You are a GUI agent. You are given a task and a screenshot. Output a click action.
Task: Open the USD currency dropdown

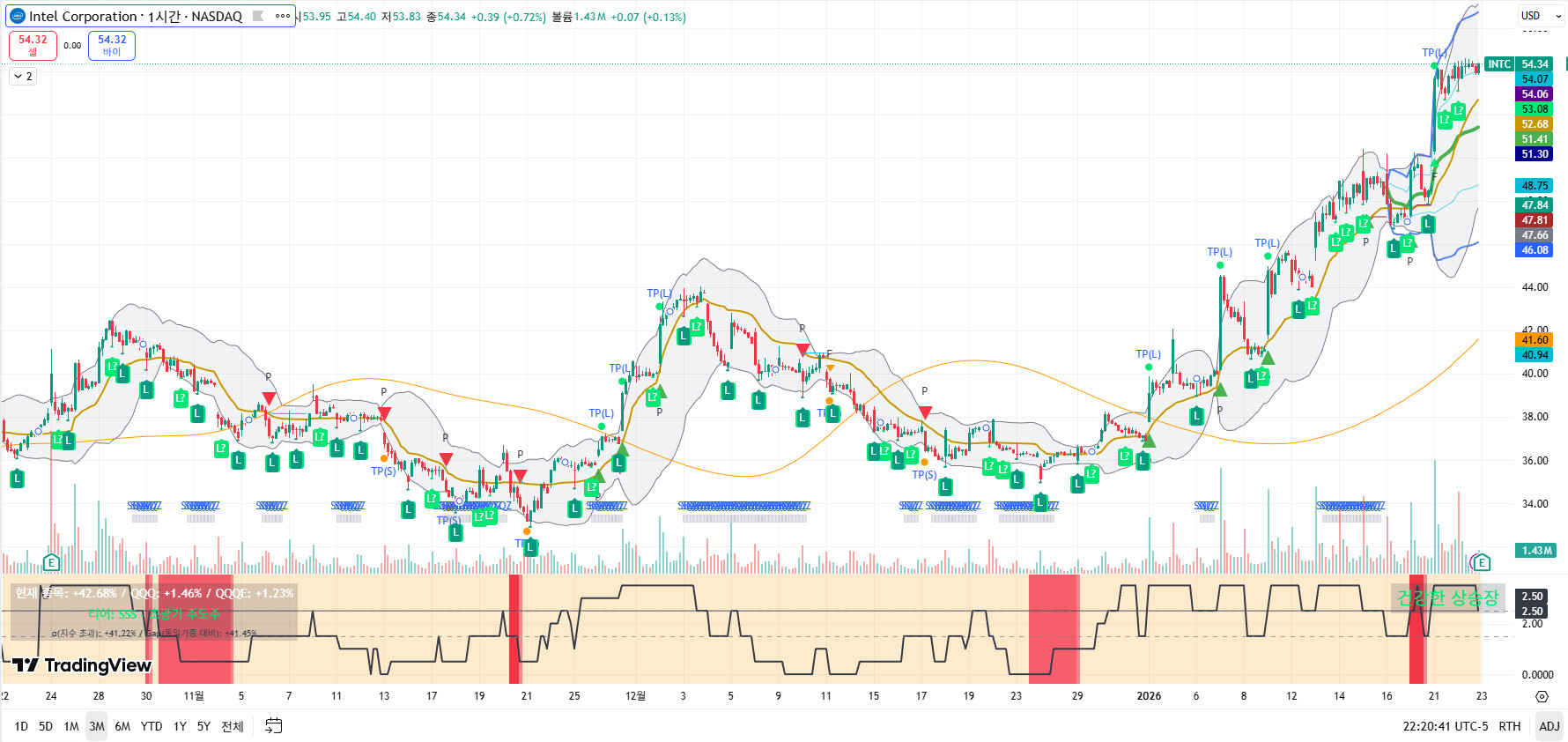click(1541, 16)
